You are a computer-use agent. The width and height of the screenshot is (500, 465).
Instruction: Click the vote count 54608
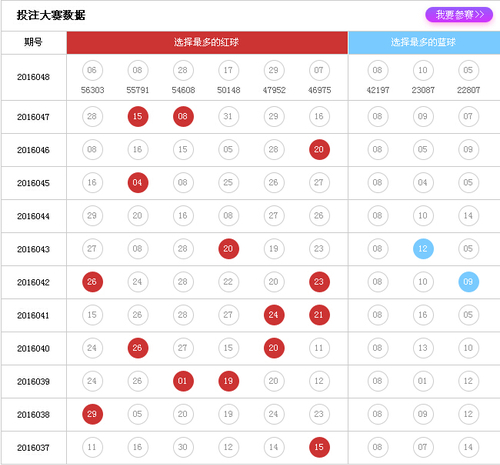point(183,90)
